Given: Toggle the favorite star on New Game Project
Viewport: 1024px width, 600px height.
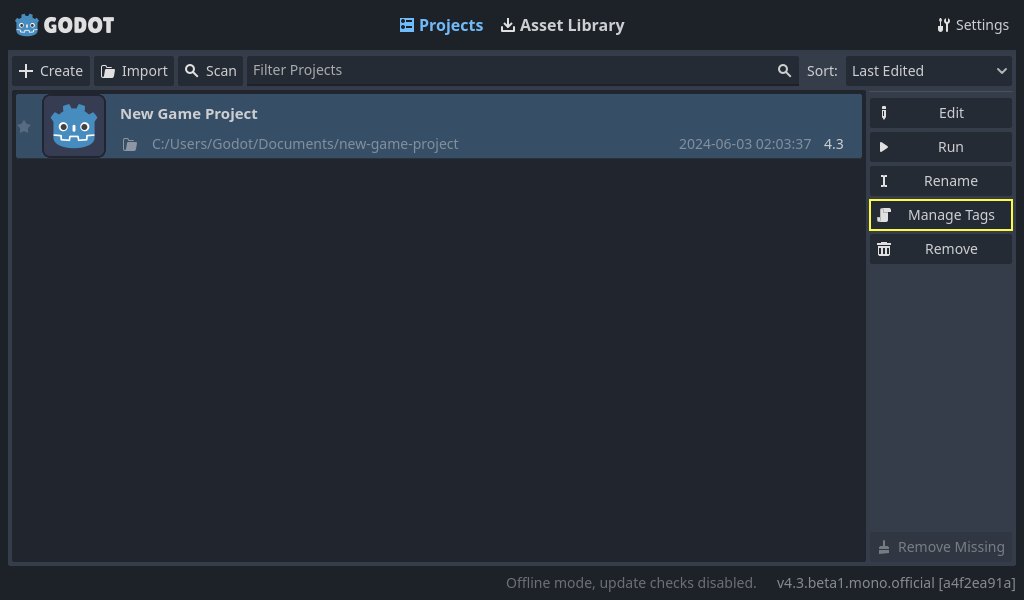Looking at the screenshot, I should coord(24,126).
